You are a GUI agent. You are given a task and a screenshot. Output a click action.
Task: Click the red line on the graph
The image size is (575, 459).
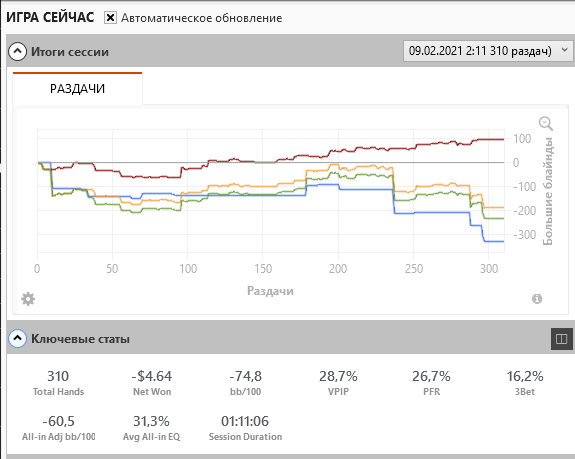click(367, 148)
